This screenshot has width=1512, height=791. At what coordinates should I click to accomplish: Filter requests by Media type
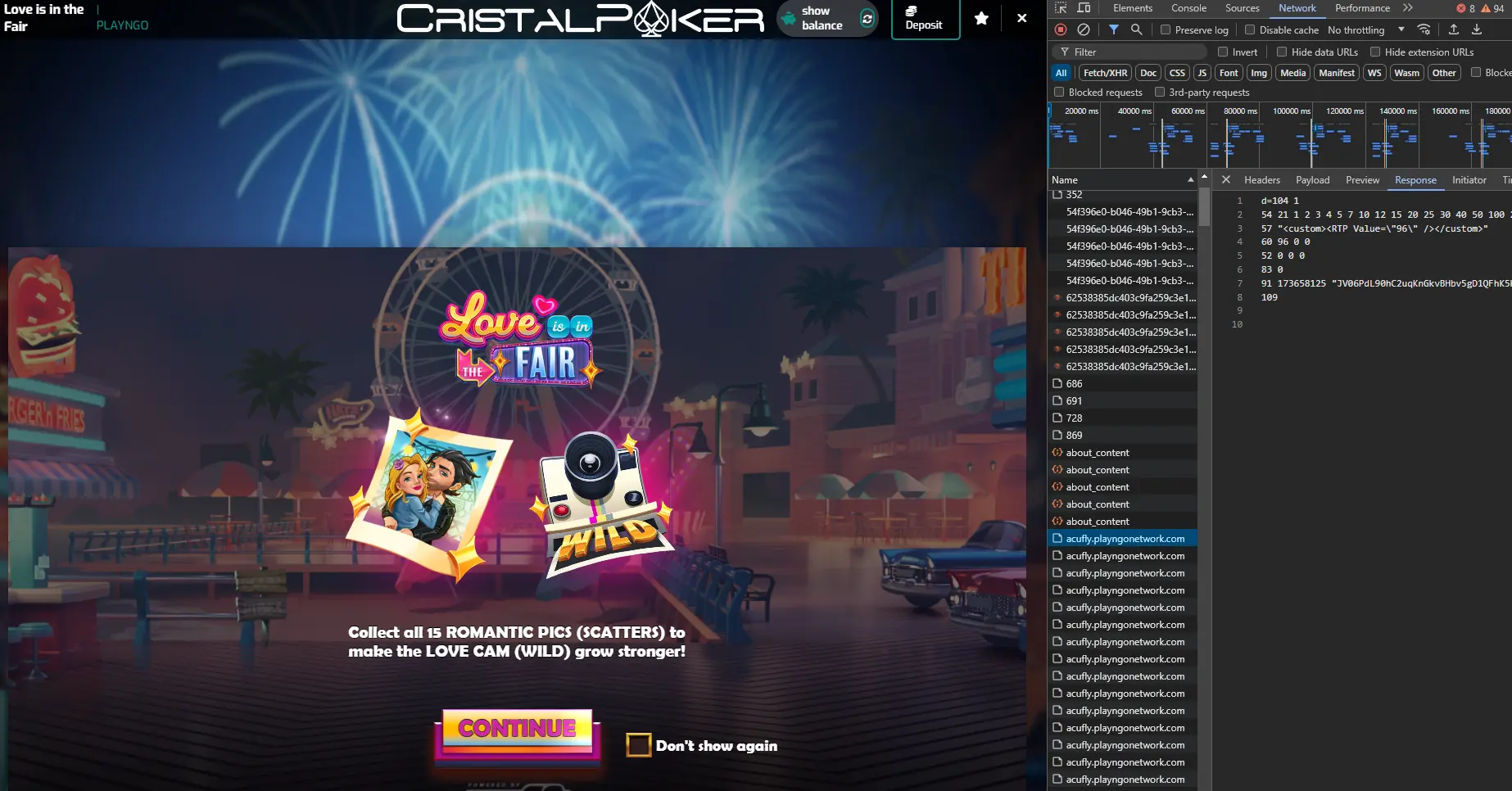tap(1292, 73)
